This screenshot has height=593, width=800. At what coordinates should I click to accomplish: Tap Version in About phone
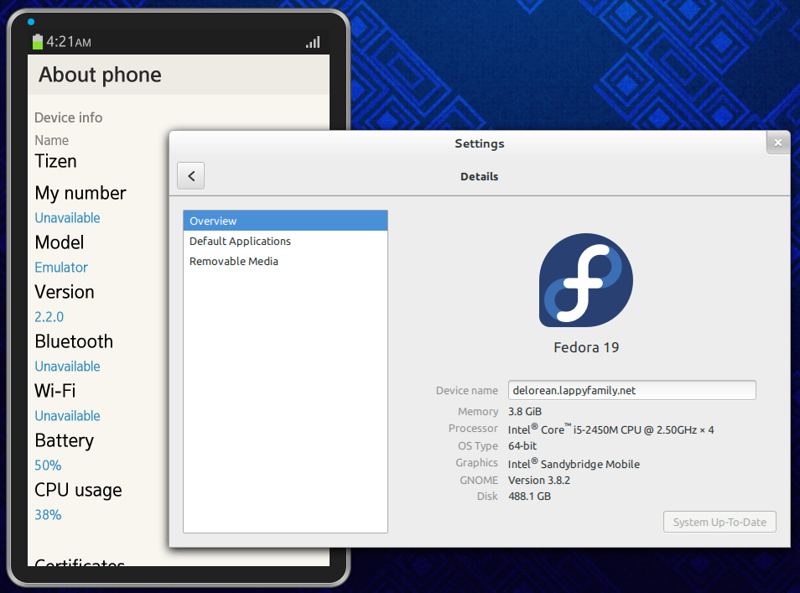pyautogui.click(x=64, y=292)
